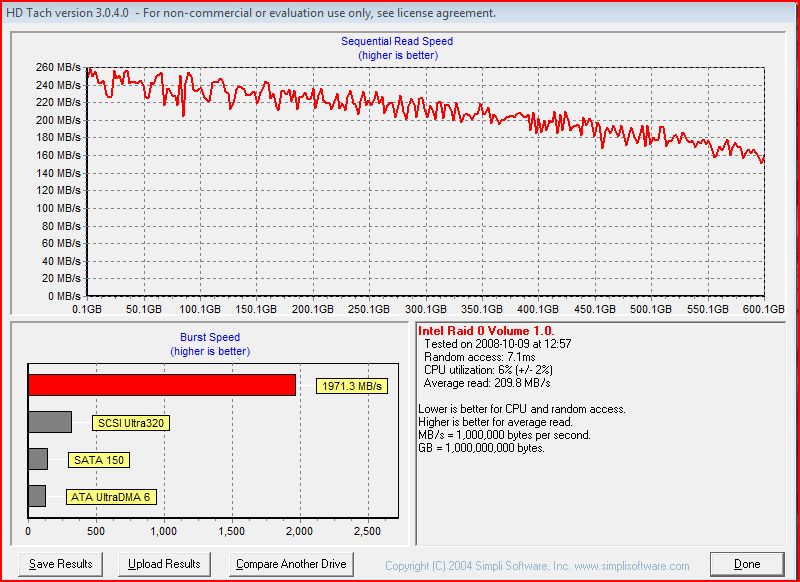Select the red burst speed bar
Viewport: 800px width, 582px height.
pos(161,385)
